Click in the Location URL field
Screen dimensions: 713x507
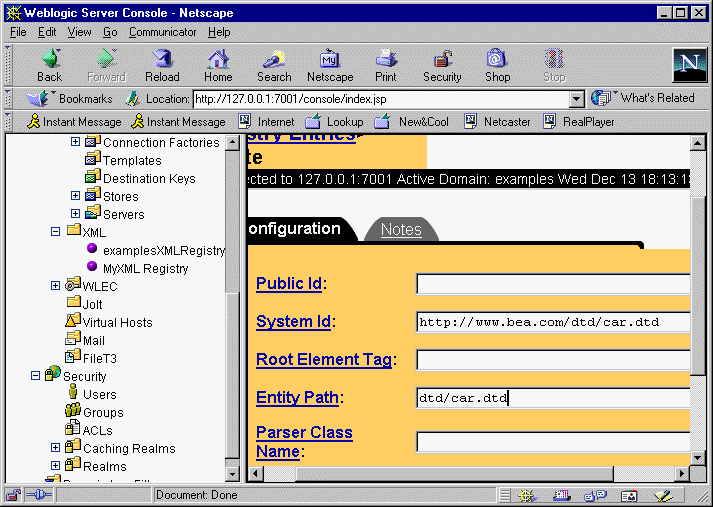pos(382,99)
